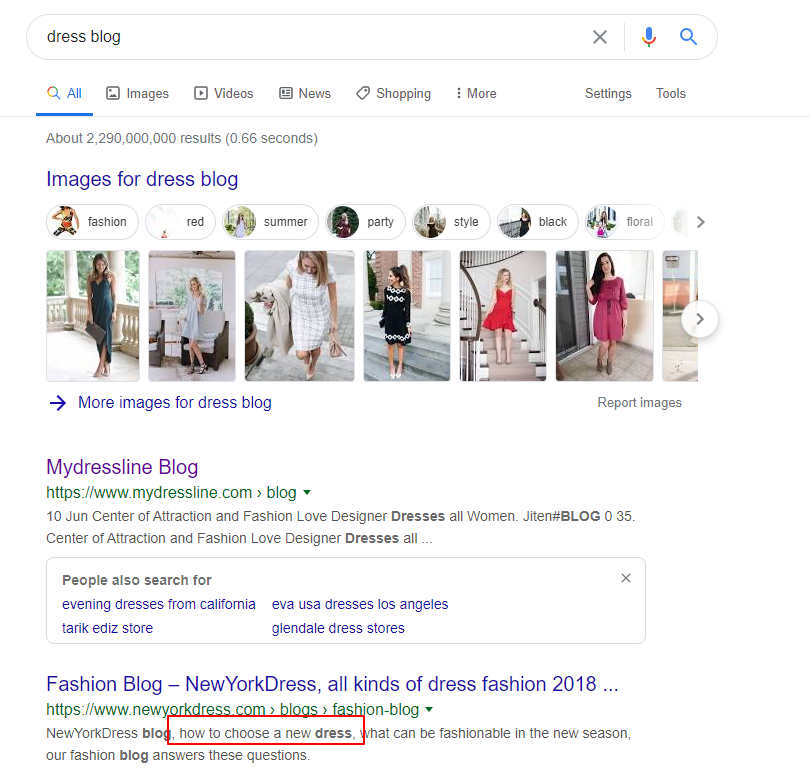Open the thumbnail of the light blue dress

pos(192,316)
